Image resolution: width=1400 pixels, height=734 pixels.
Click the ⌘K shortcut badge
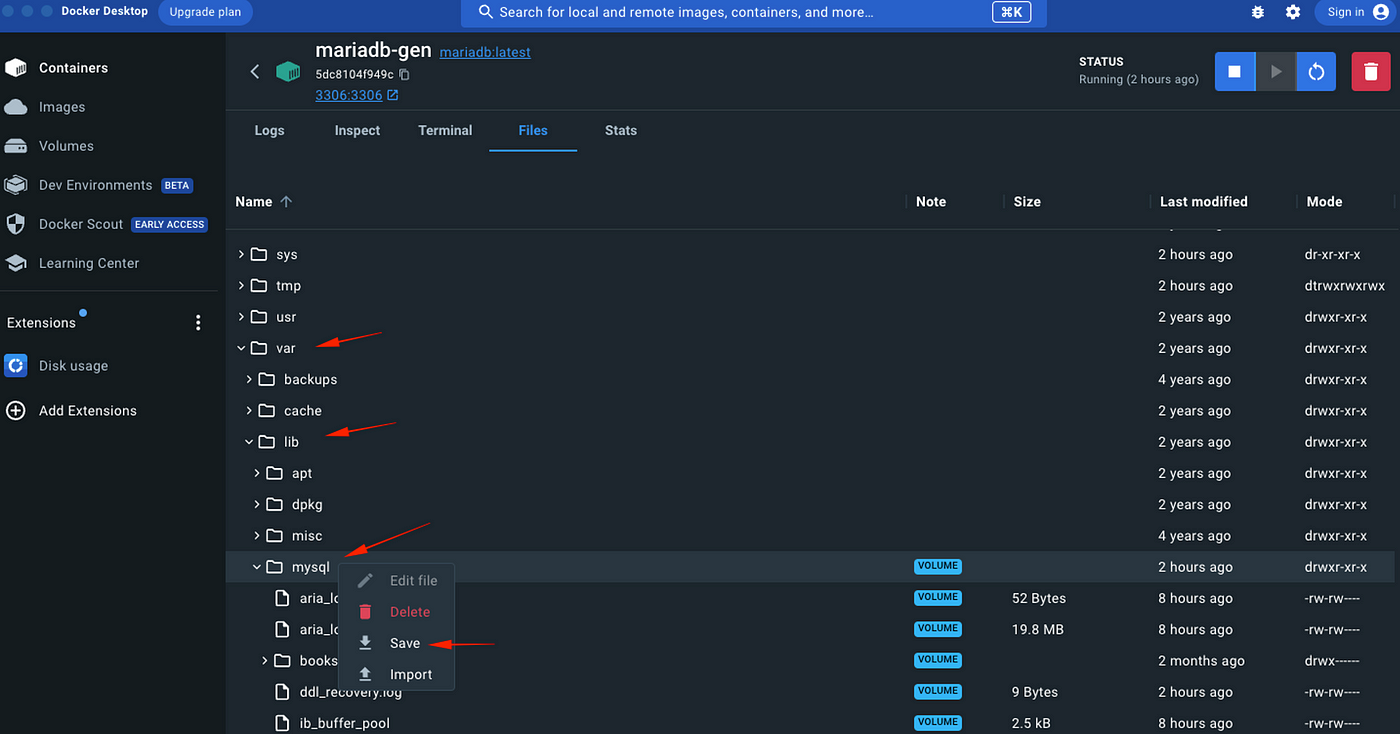tap(1011, 12)
